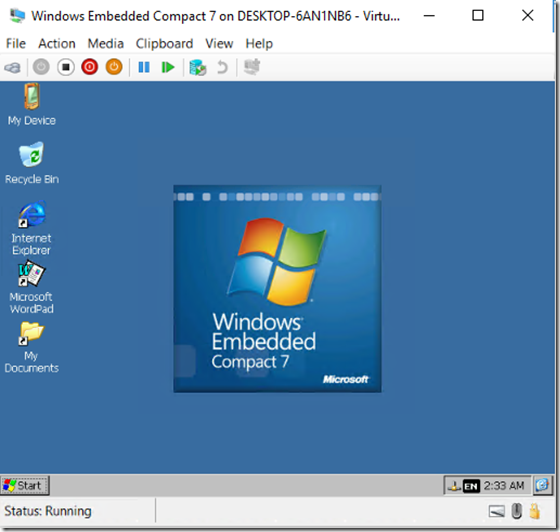This screenshot has width=560, height=532.
Task: Click the greyed Start VM toolbar icon
Action: pos(41,67)
